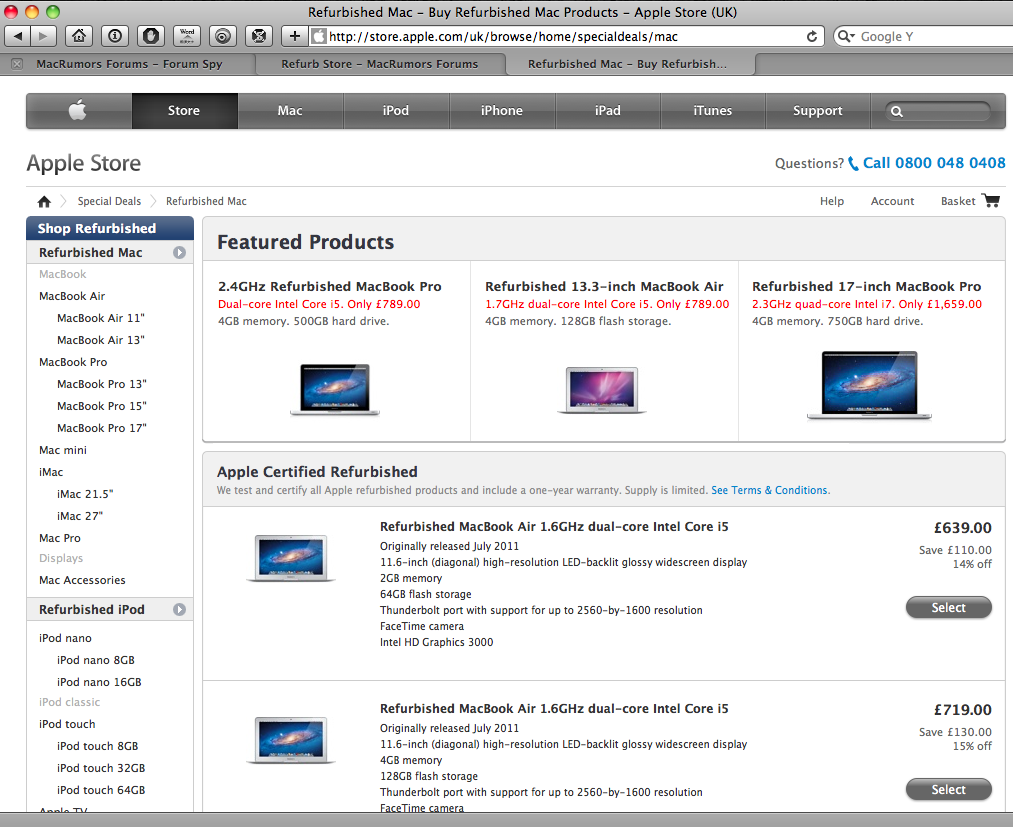This screenshot has height=827, width=1013.
Task: Click the Word translate toolbar icon
Action: (x=187, y=36)
